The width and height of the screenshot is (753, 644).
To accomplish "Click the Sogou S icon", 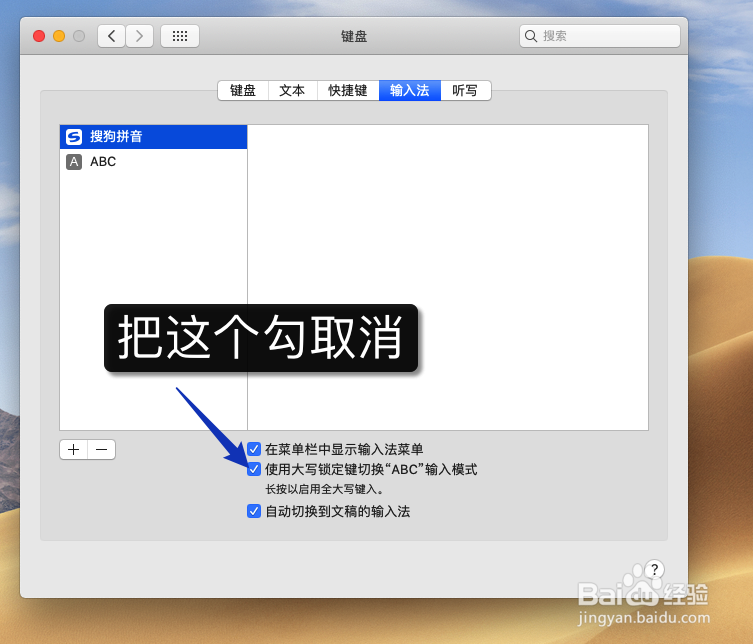I will tap(74, 137).
